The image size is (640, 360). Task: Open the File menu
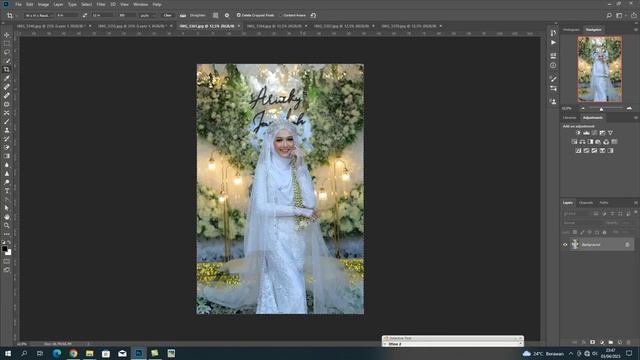(x=18, y=4)
